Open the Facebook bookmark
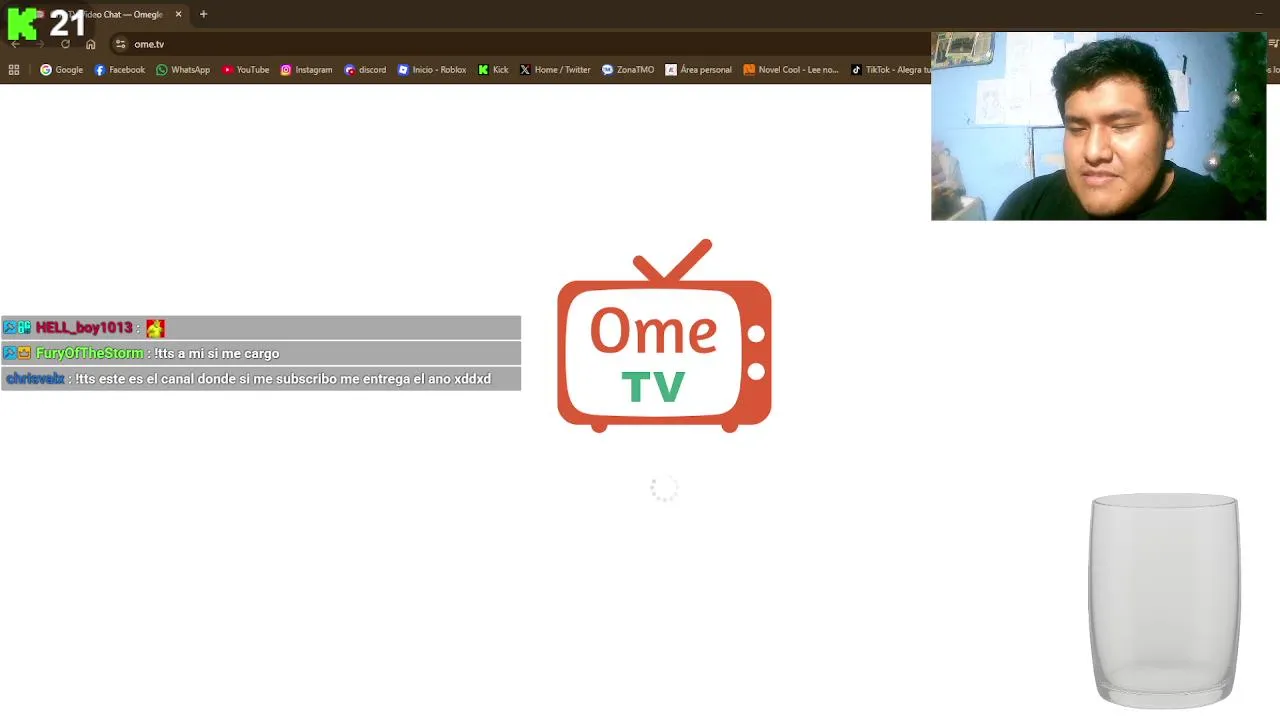Image resolution: width=1280 pixels, height=720 pixels. pos(119,70)
